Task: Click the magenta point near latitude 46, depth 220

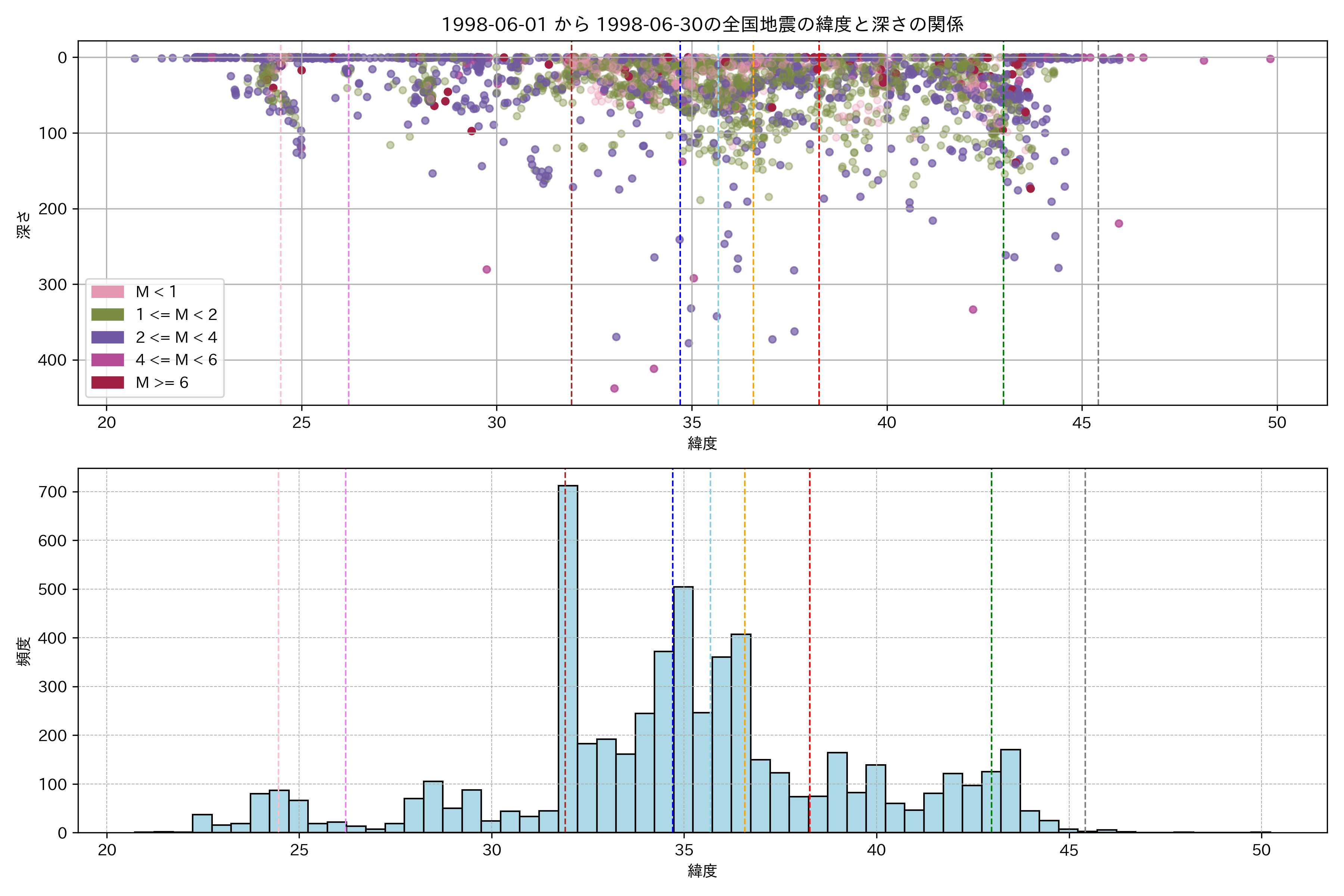Action: point(1119,223)
